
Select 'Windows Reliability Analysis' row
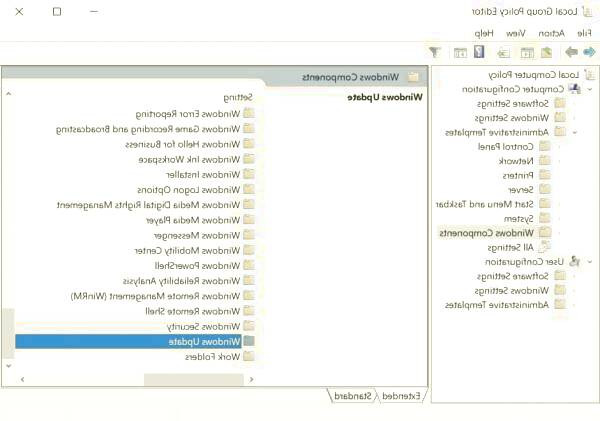182,281
